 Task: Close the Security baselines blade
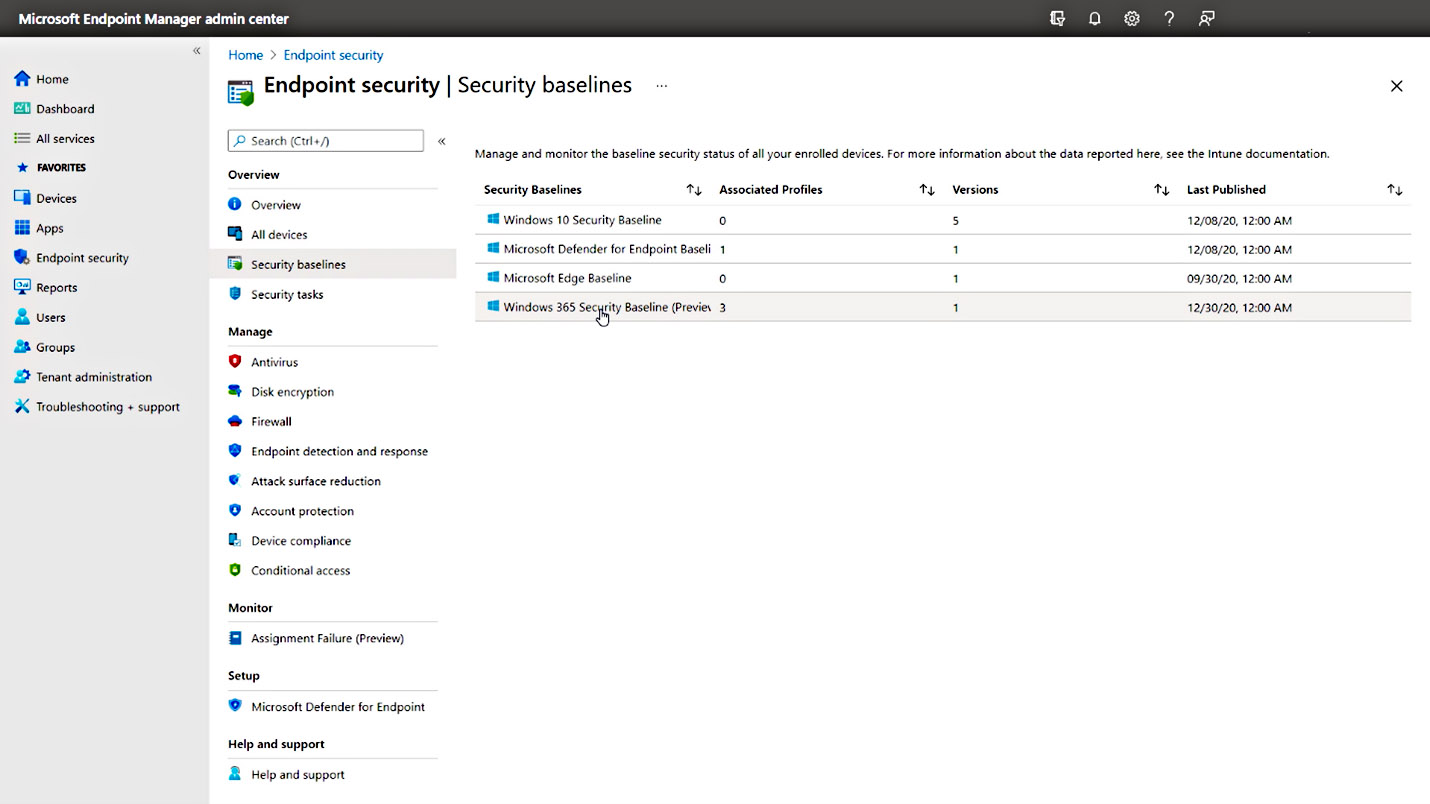point(1397,86)
